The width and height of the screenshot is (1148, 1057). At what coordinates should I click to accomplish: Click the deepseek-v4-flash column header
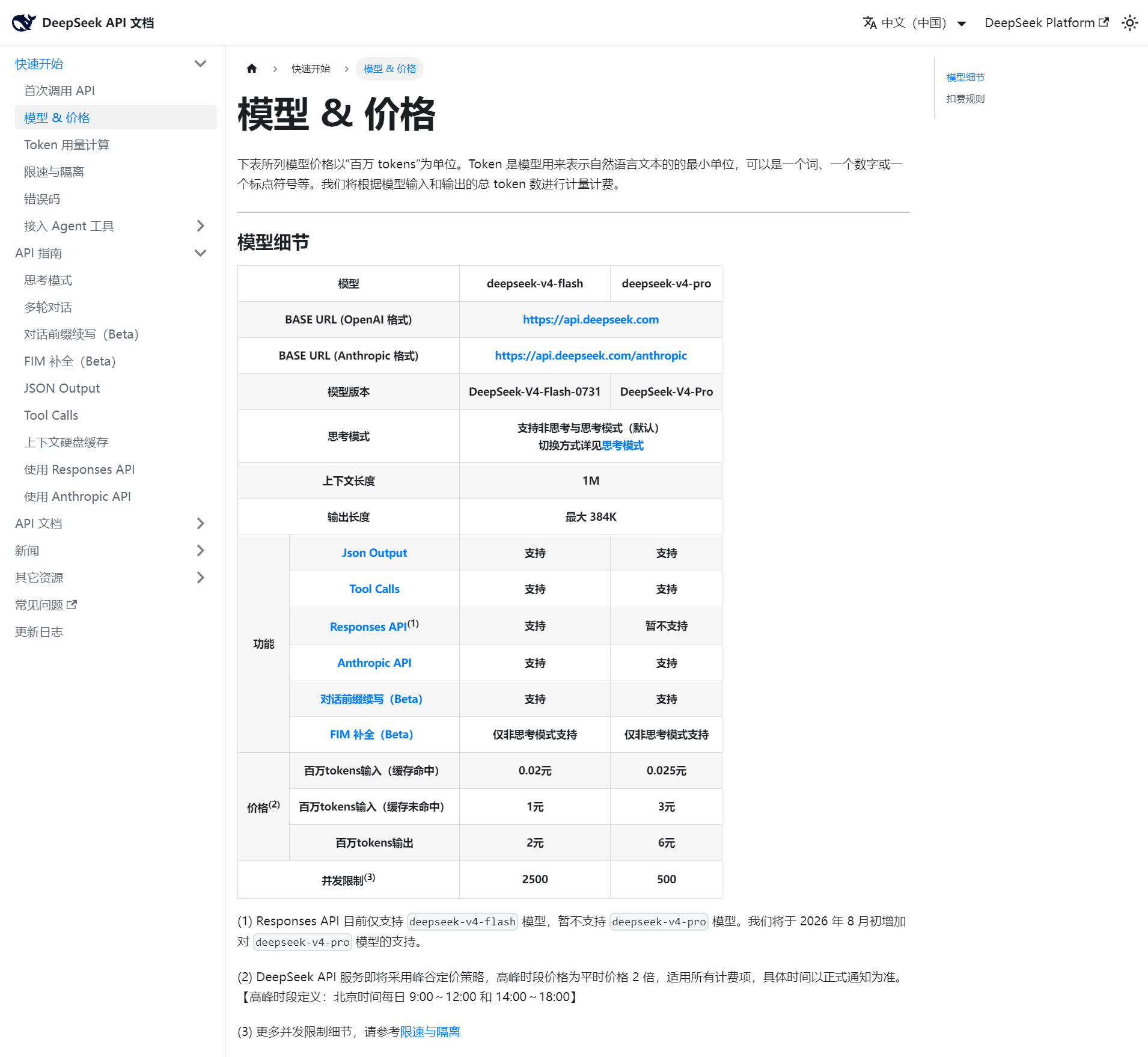coord(535,283)
